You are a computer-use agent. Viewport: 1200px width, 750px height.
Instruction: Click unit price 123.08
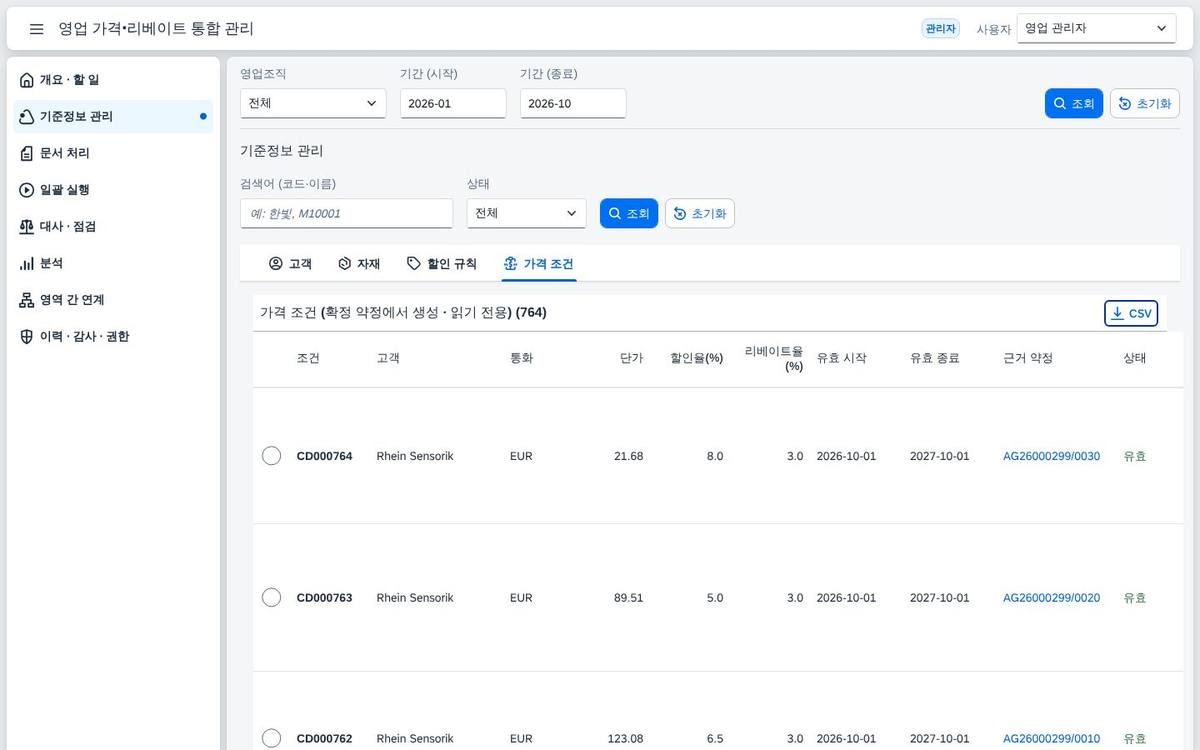click(626, 739)
